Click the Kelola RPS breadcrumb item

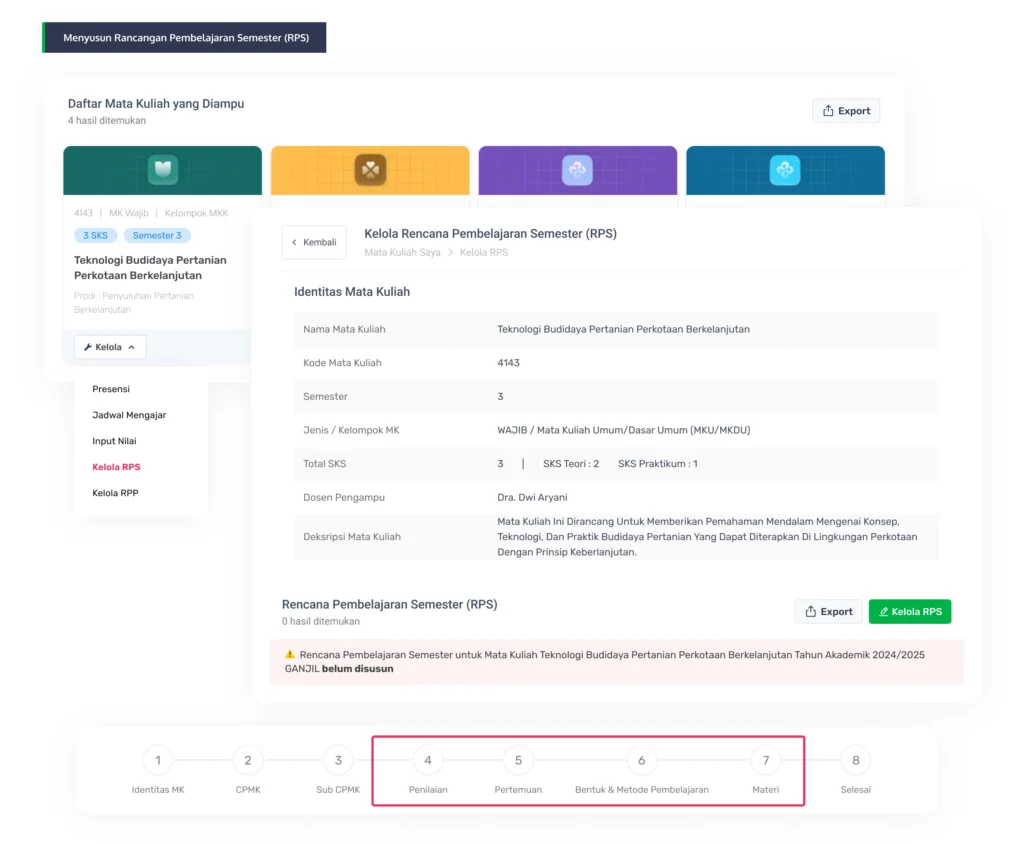pyautogui.click(x=484, y=252)
